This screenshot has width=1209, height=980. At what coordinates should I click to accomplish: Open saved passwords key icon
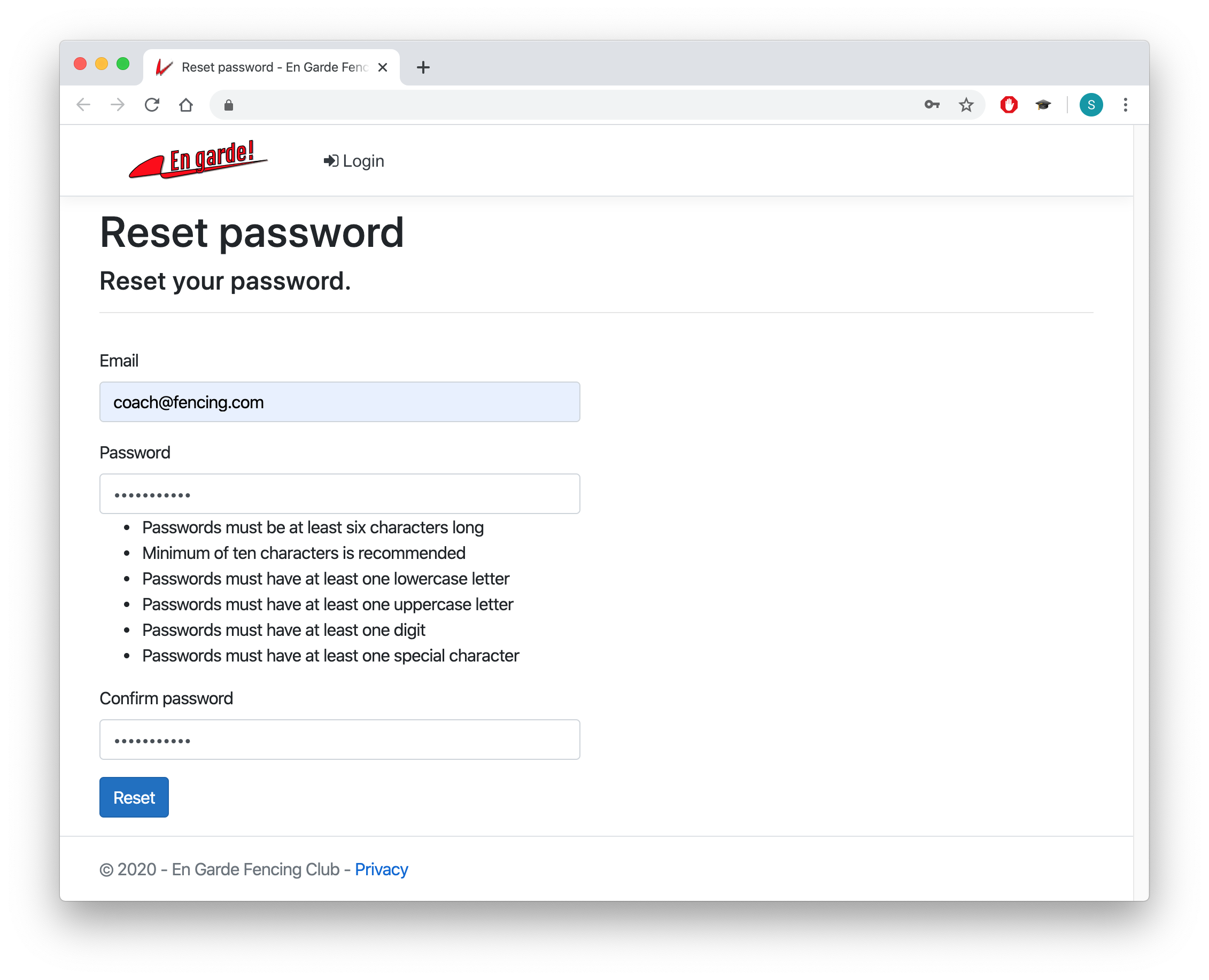pos(932,105)
